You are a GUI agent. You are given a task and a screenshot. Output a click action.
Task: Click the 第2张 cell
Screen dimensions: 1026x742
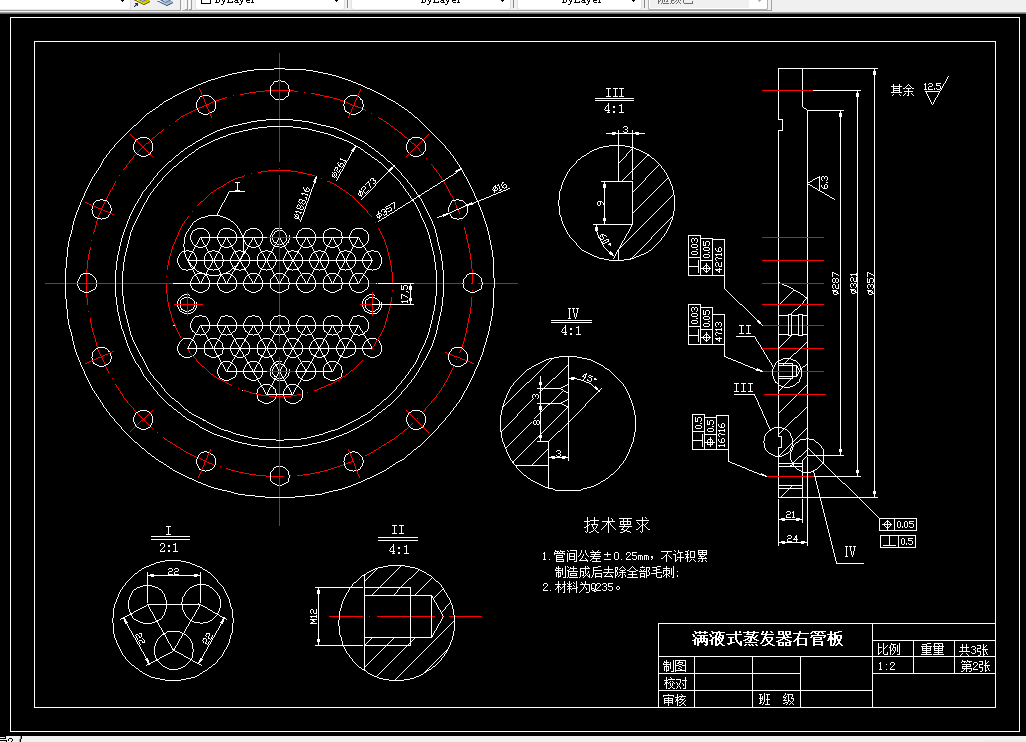[x=975, y=666]
